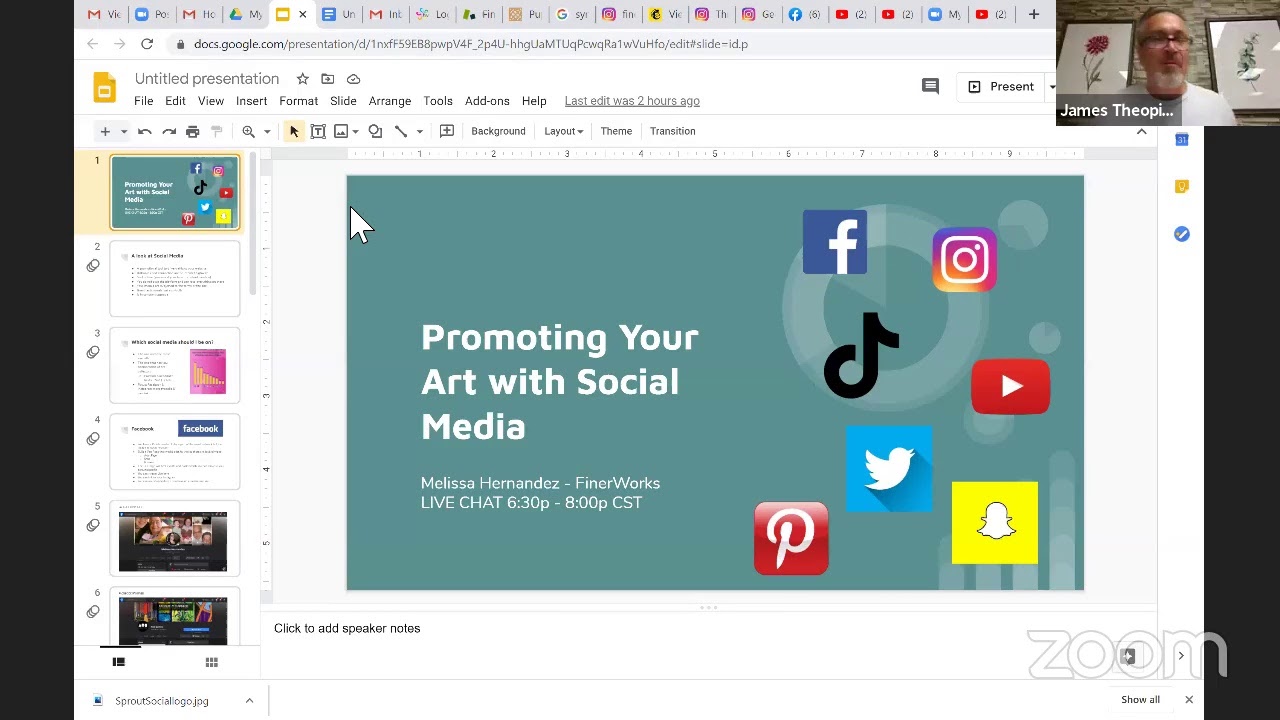
Task: Open the Arrange menu
Action: 390,101
